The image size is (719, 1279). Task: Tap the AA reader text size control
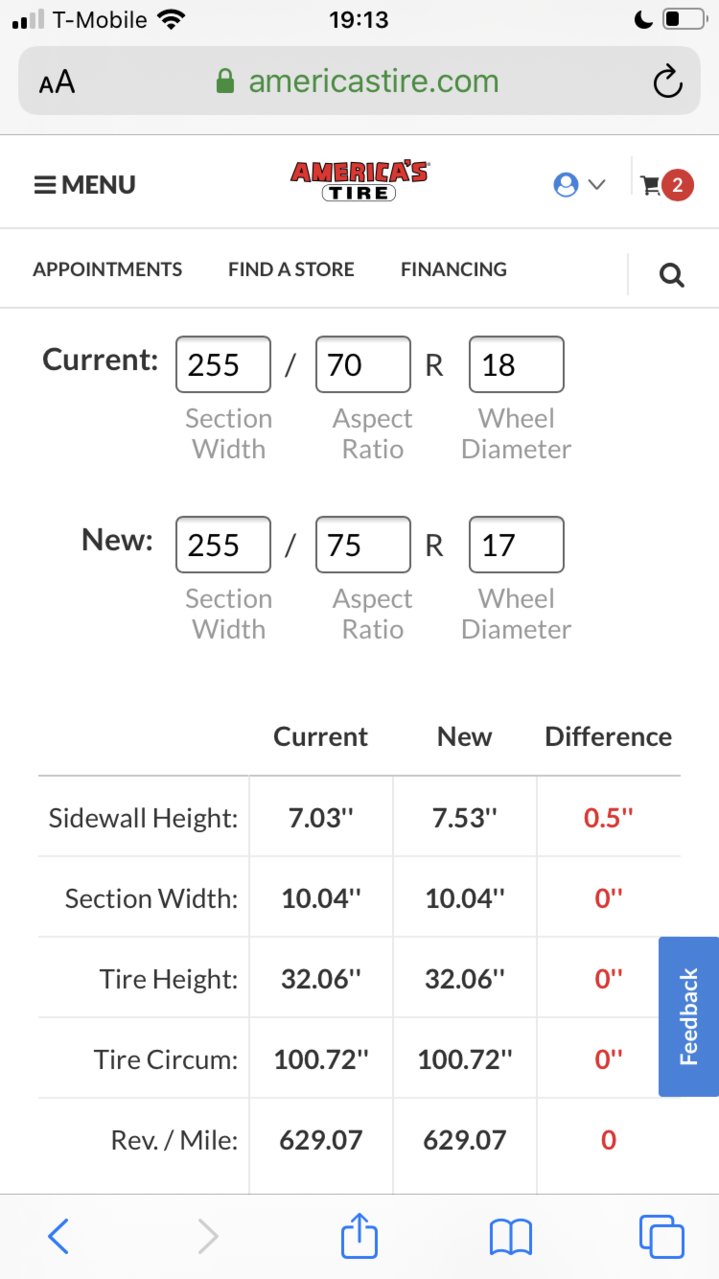(x=57, y=83)
